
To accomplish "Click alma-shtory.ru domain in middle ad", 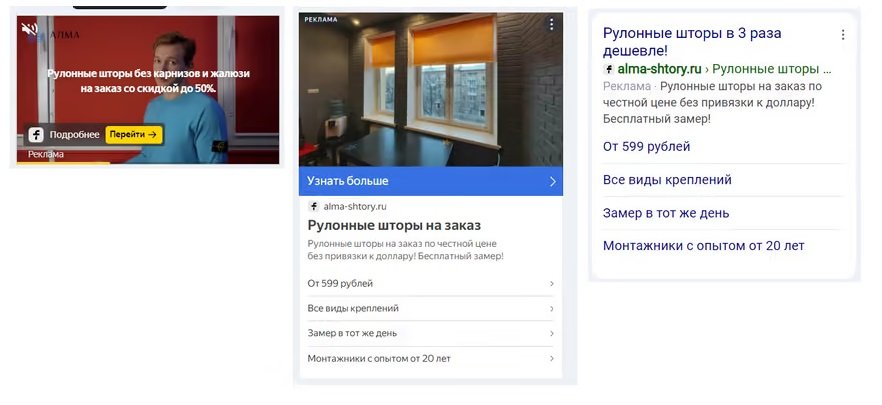I will [354, 206].
